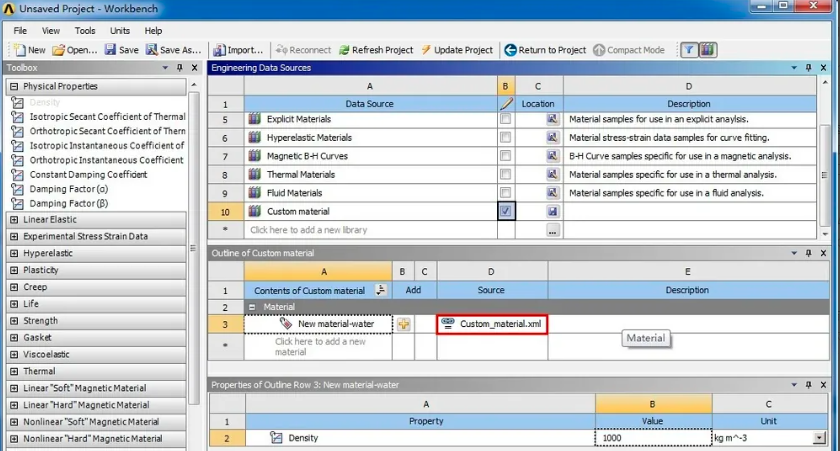Click the Damping Factor (α) toolbox icon
840x451 pixels.
point(17,189)
